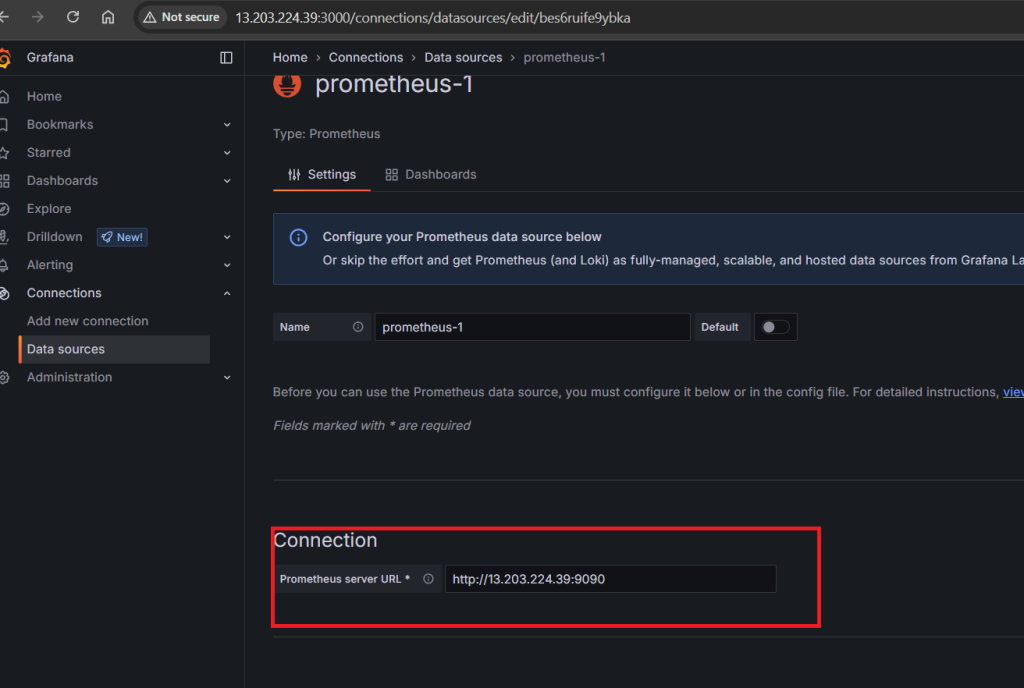Expand the Administration section chevron

tap(227, 377)
